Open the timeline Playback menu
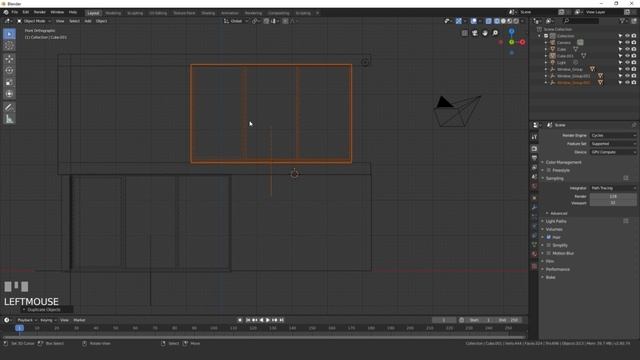This screenshot has height=360, width=640. pyautogui.click(x=27, y=320)
